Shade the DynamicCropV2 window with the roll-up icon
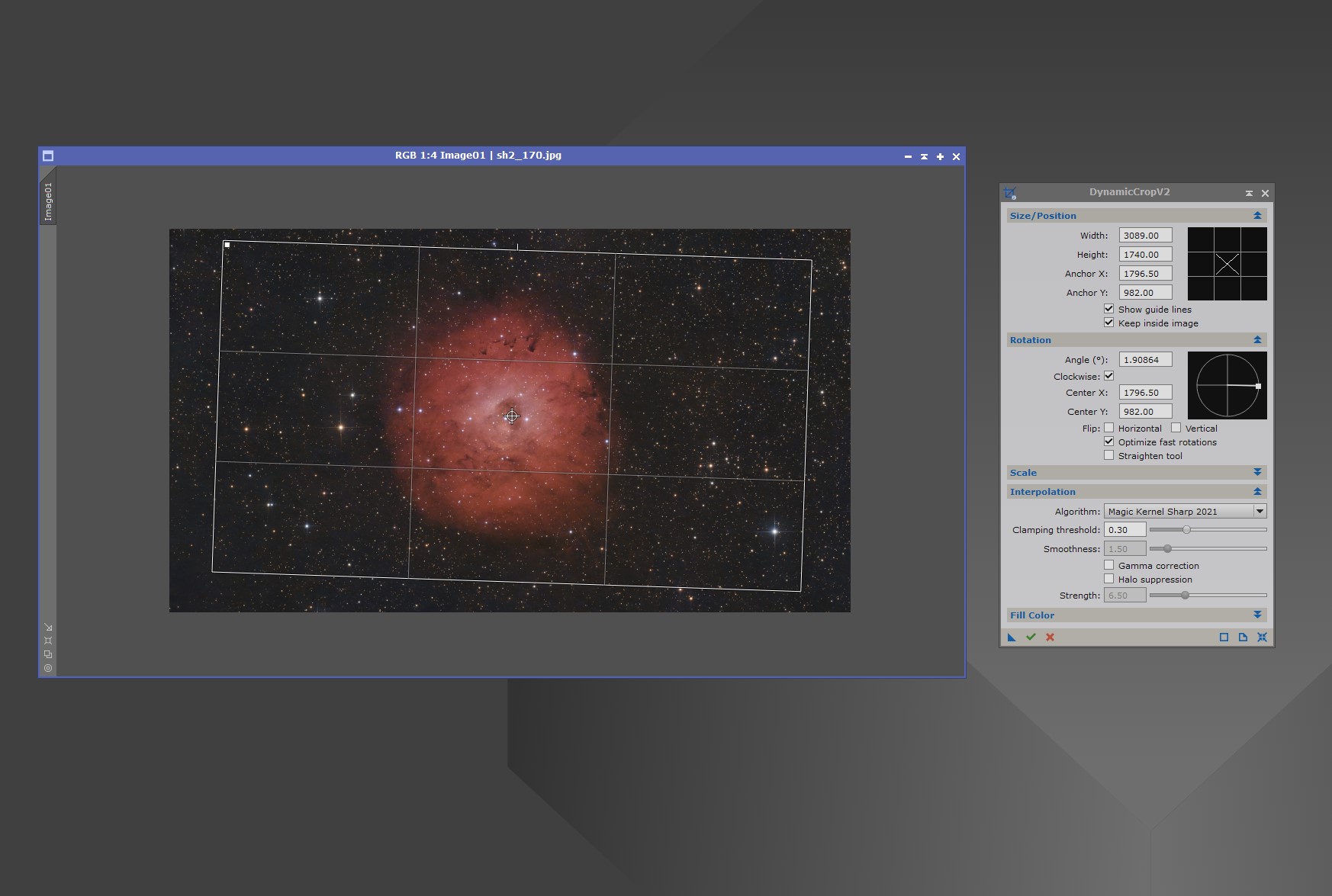Screen dimensions: 1332x896 (1249, 193)
